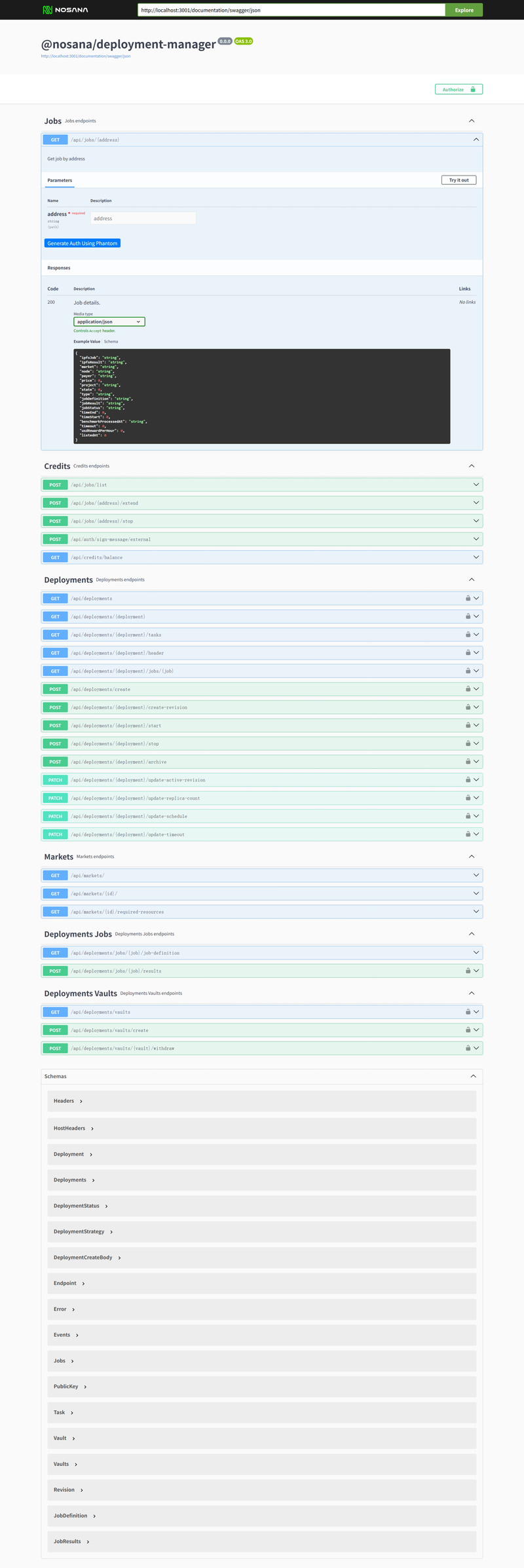Viewport: 524px width, 1568px height.
Task: Click the example JSON response block
Action: 262,396
